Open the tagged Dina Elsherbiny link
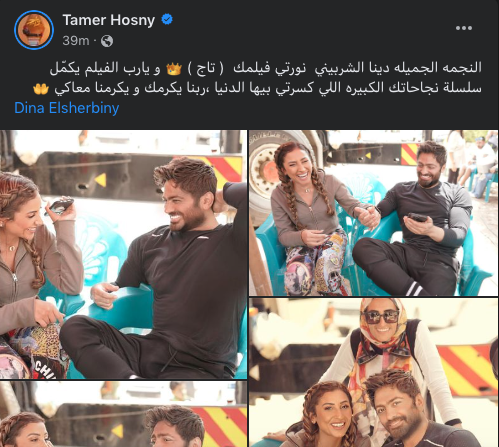This screenshot has height=447, width=499. pyautogui.click(x=67, y=108)
